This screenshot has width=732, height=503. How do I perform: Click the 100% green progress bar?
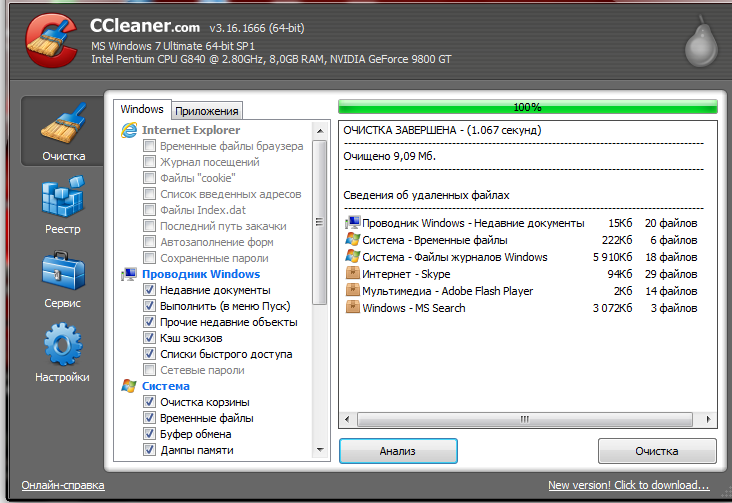click(528, 107)
